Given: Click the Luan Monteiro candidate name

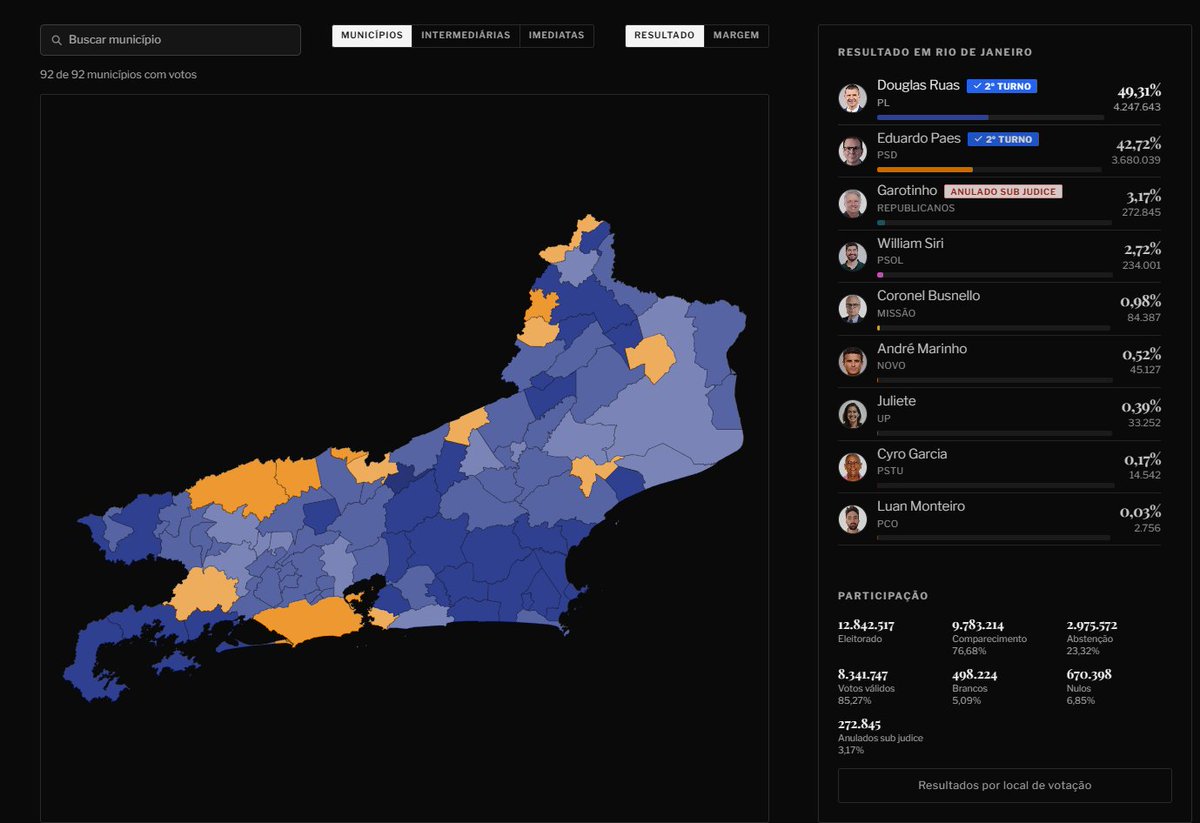Looking at the screenshot, I should coord(921,506).
